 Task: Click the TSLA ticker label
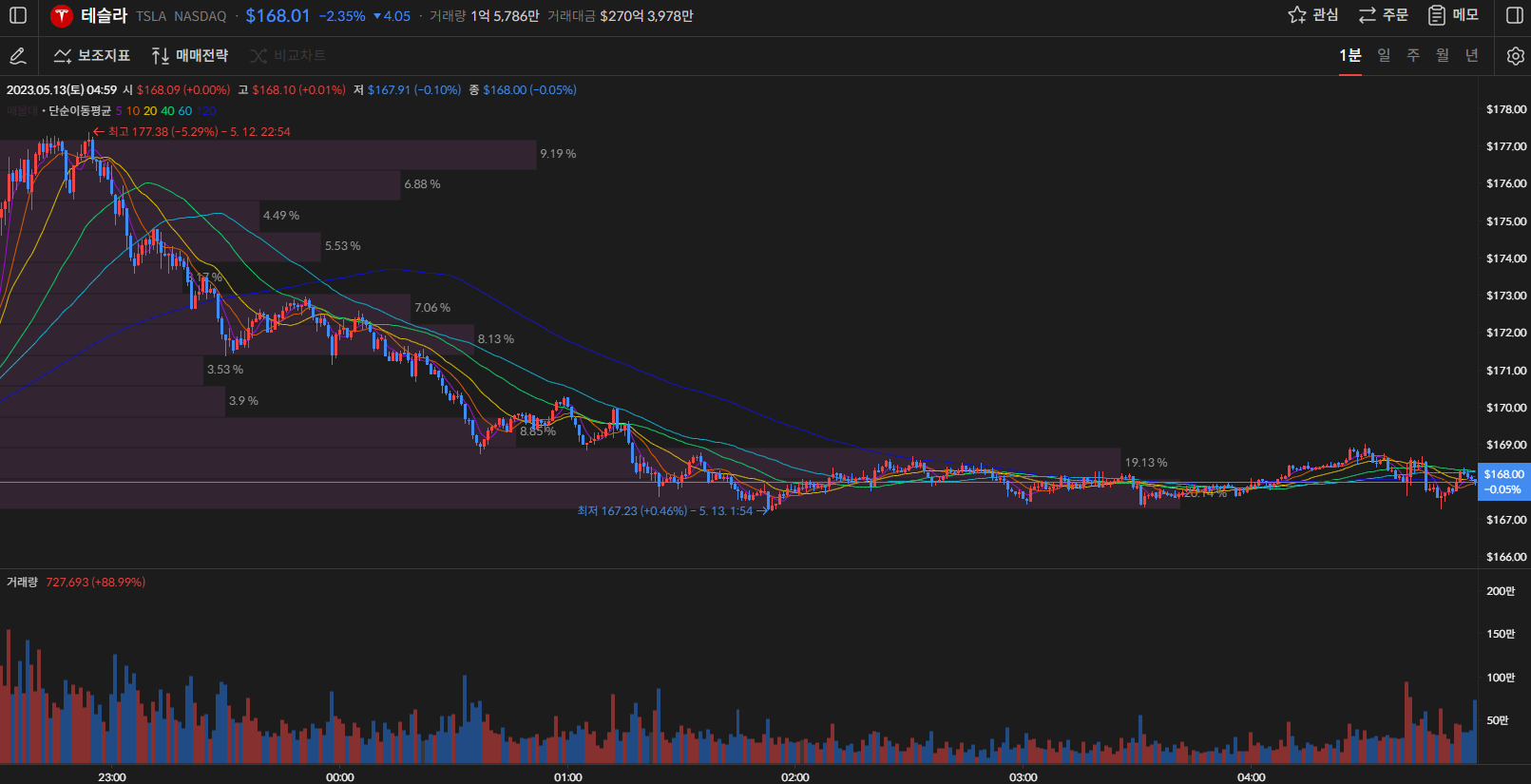(151, 16)
